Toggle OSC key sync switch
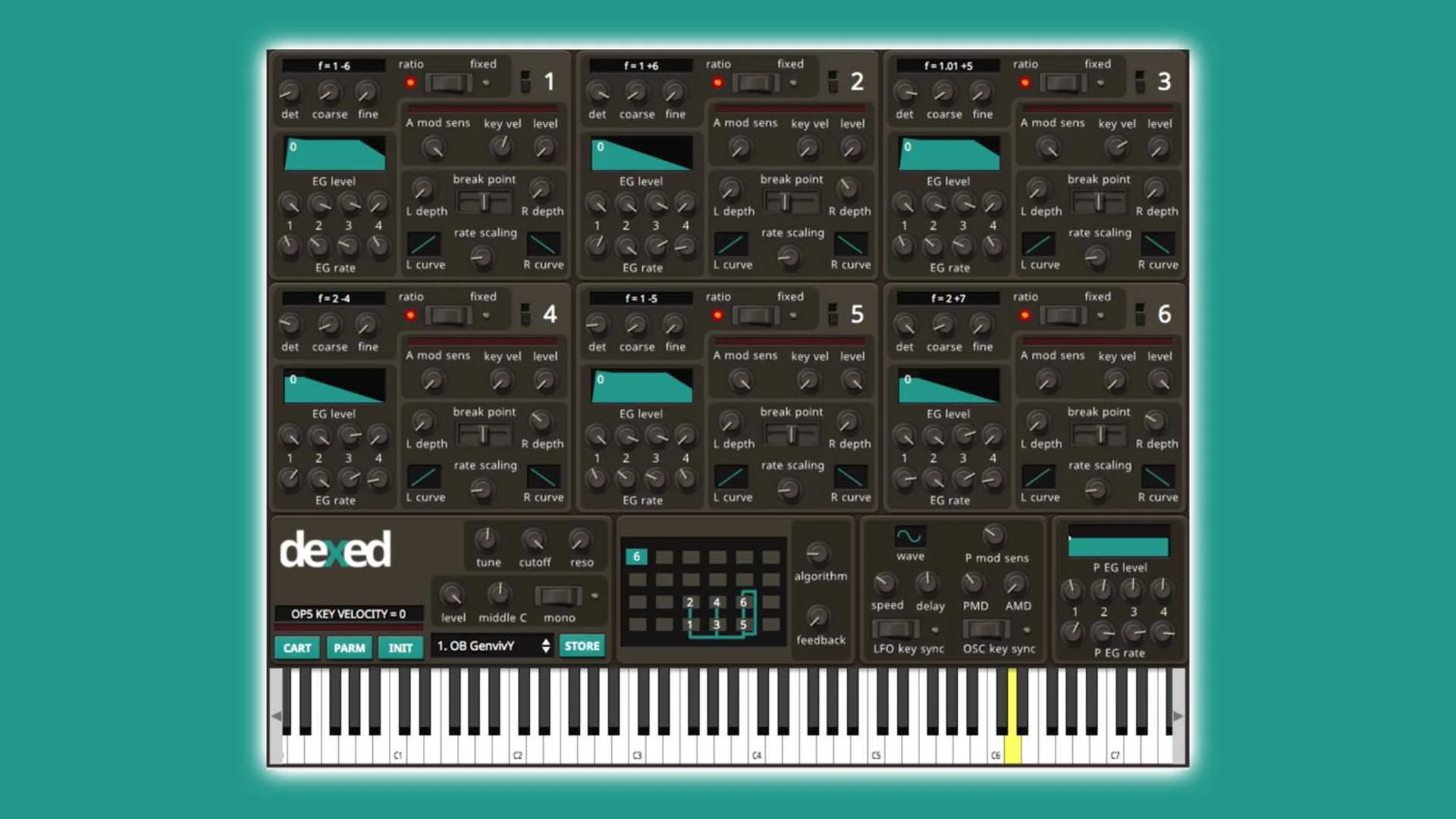 (x=984, y=629)
